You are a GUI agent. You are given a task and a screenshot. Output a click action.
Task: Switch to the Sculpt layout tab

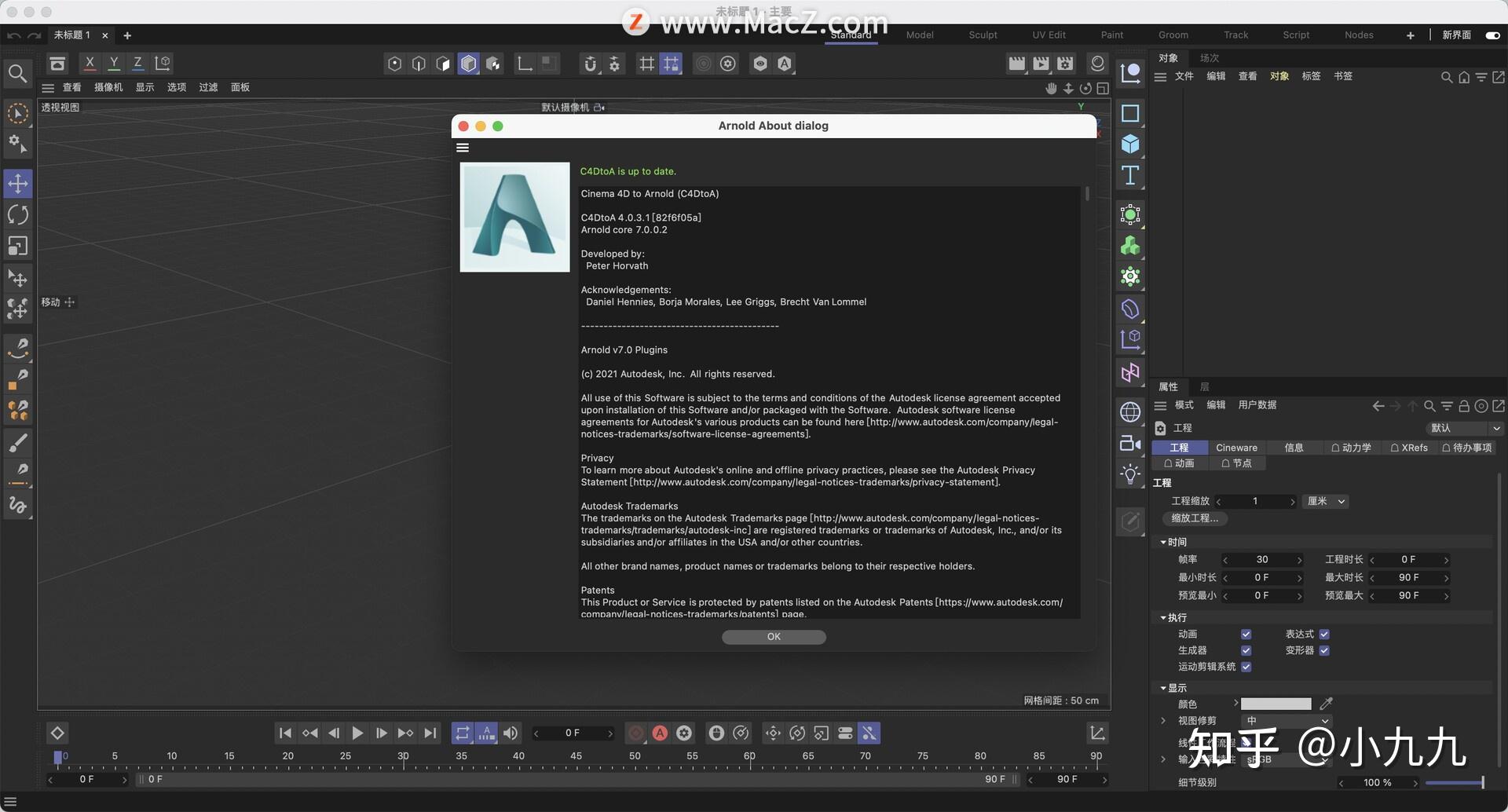(x=983, y=35)
